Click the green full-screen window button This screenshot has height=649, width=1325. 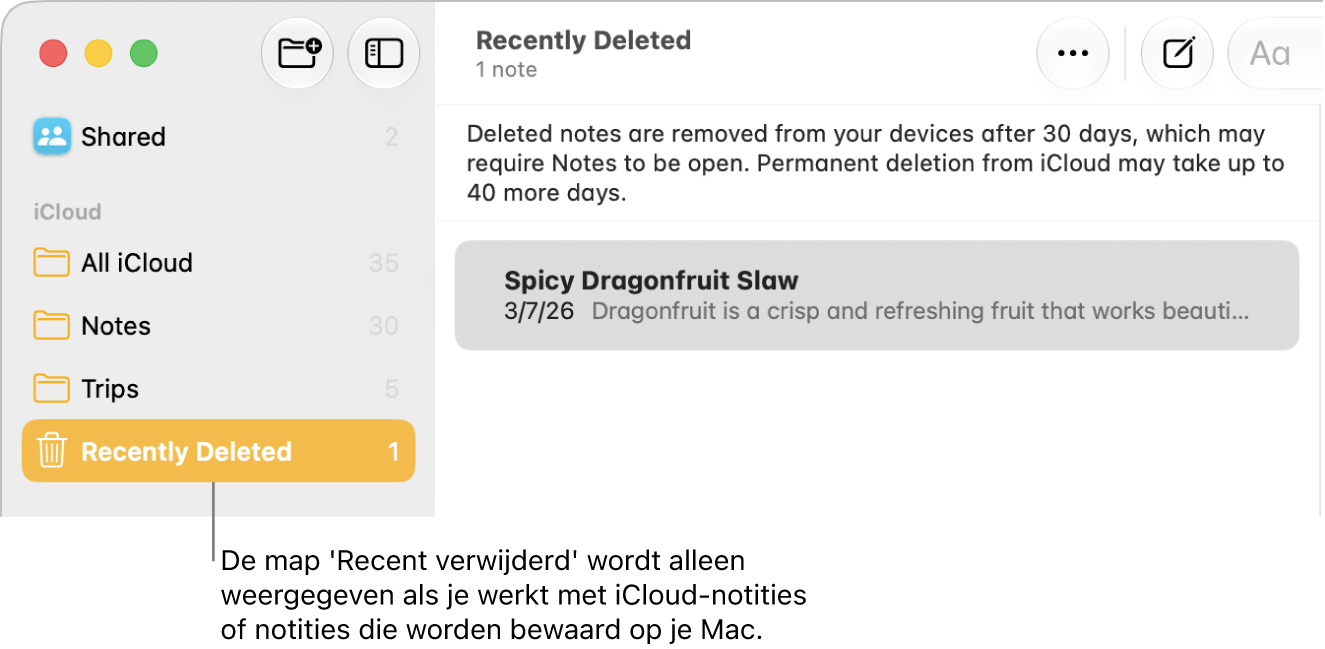[144, 53]
